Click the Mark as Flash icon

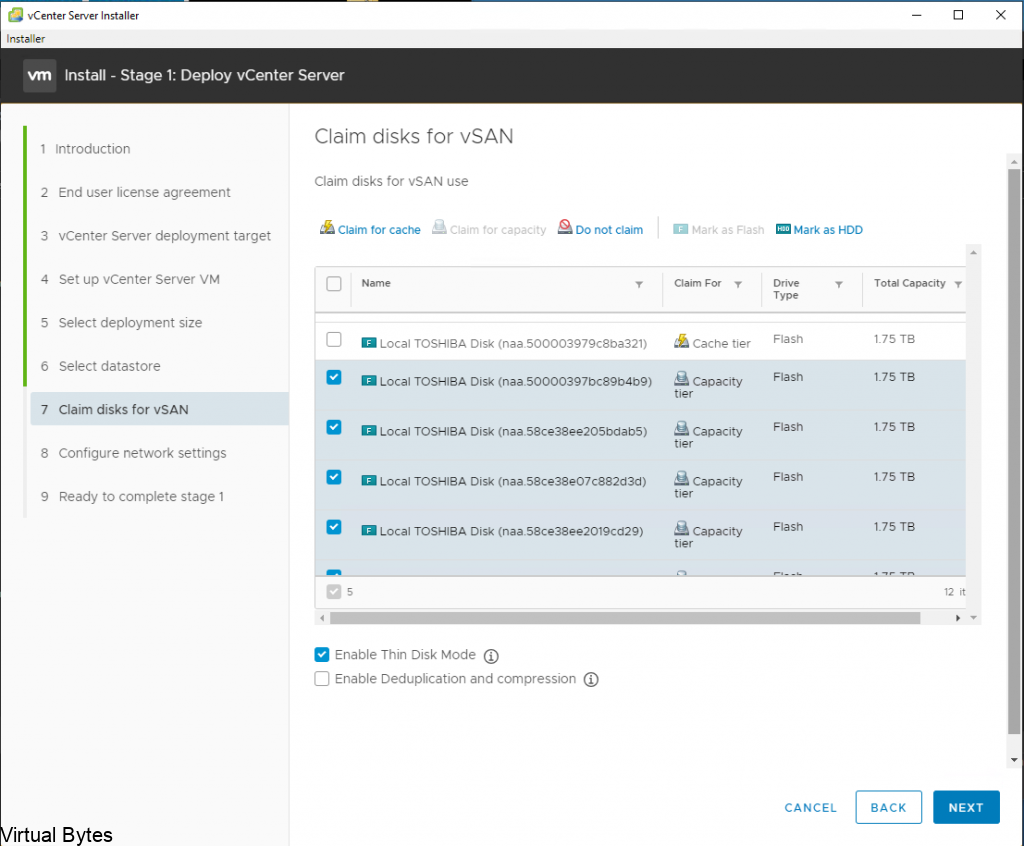click(680, 229)
